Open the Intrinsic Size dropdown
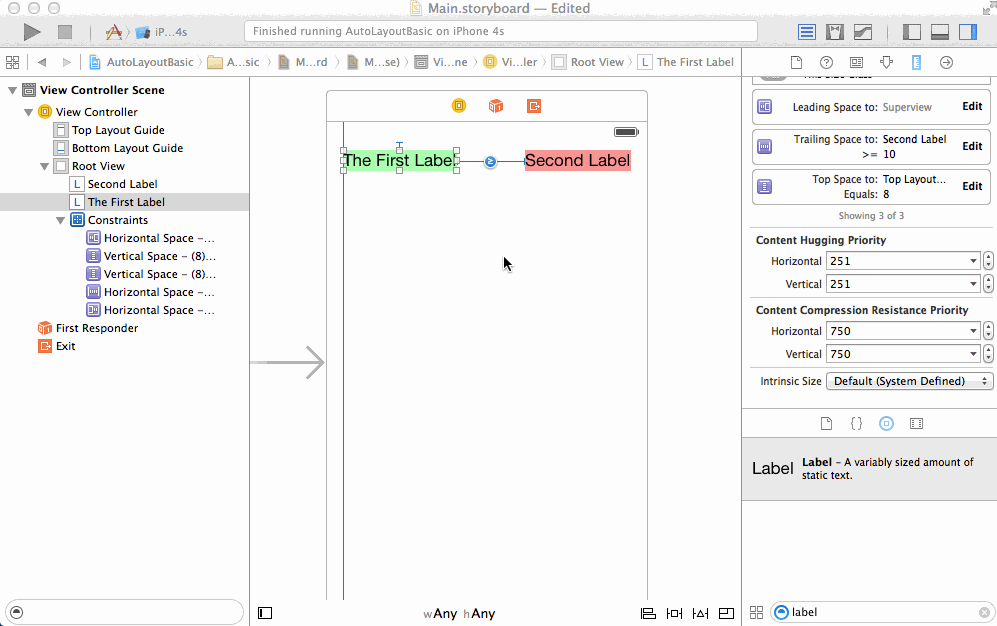The height and width of the screenshot is (626, 997). [909, 381]
